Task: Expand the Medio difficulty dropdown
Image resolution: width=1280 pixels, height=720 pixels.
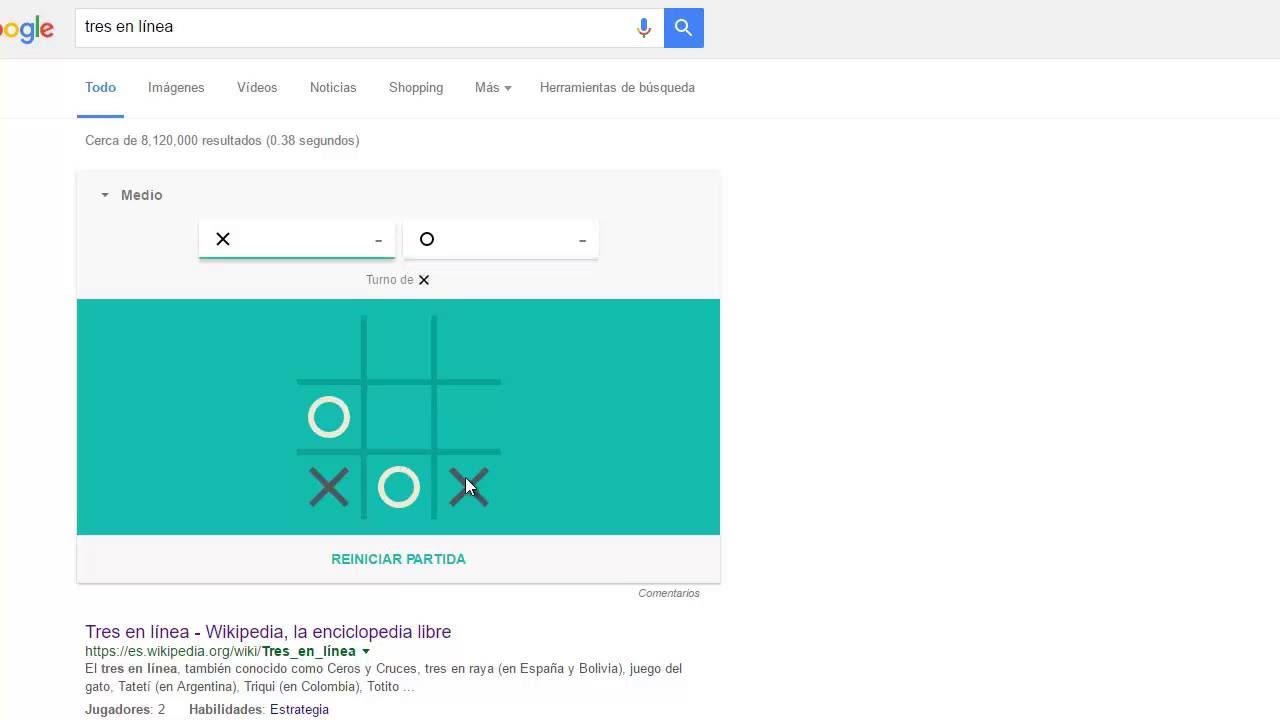Action: [x=132, y=195]
